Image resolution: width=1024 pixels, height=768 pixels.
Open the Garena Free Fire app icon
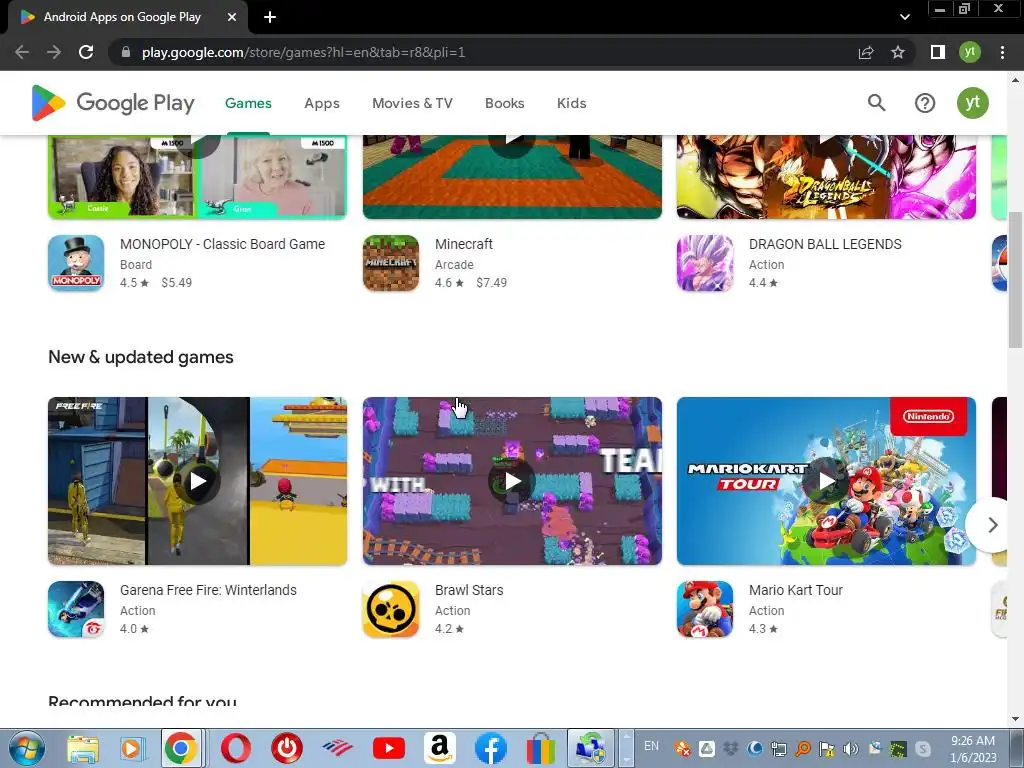click(x=76, y=609)
